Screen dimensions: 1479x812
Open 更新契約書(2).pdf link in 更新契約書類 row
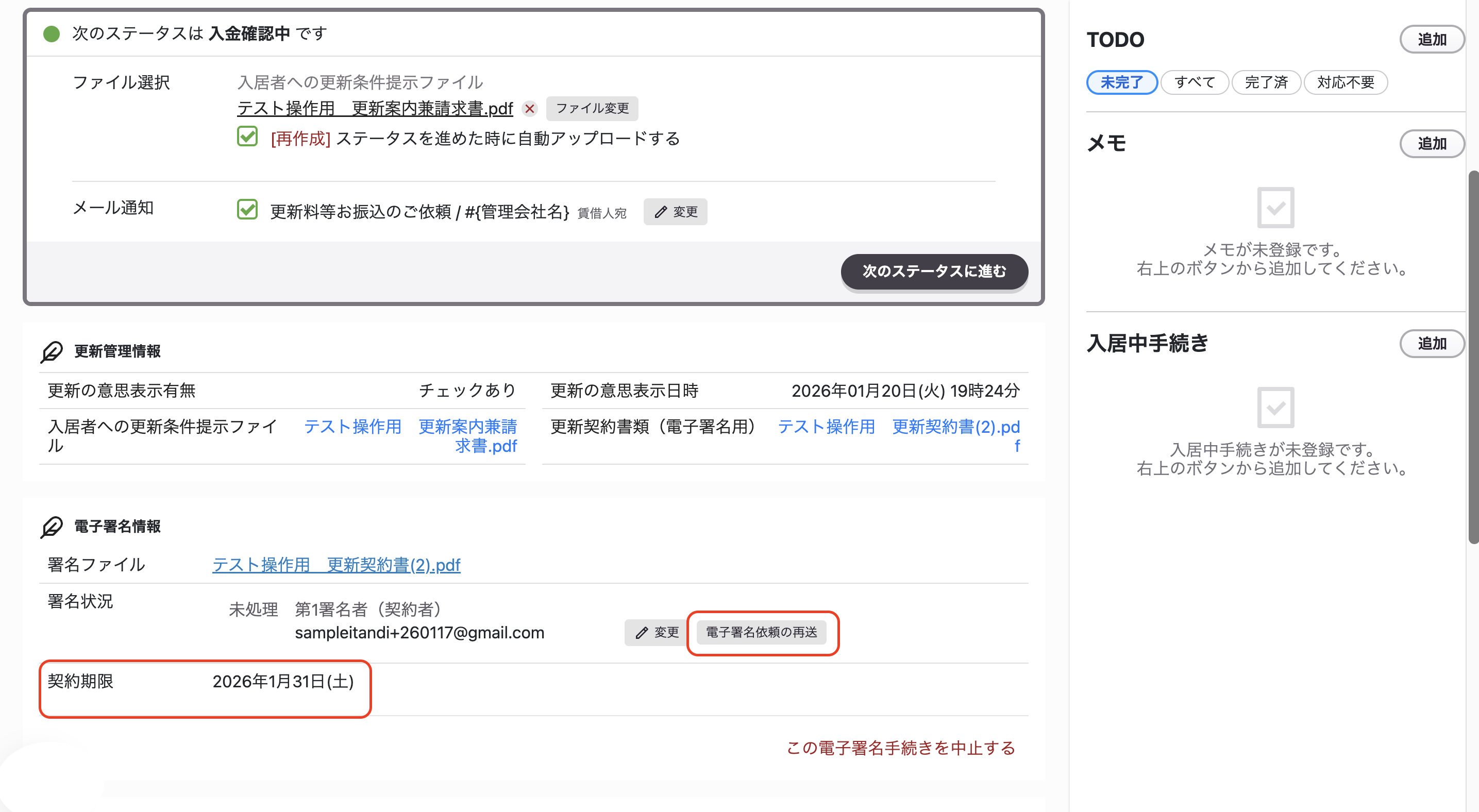(x=899, y=436)
